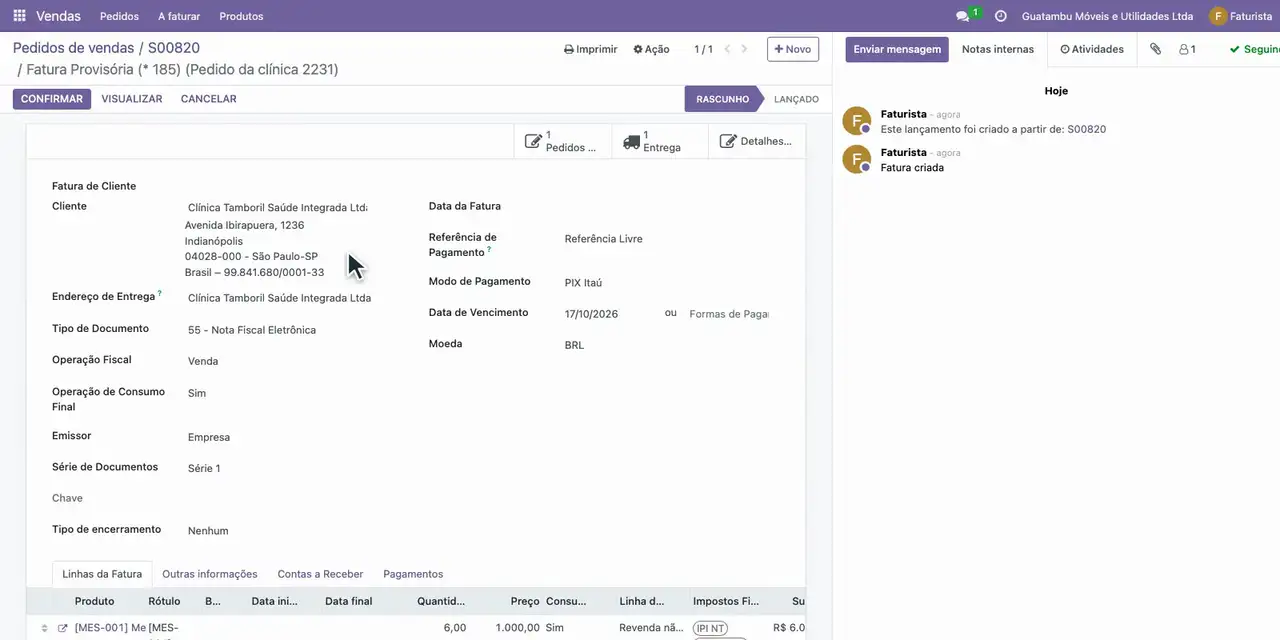Switch to Contas a Receber tab

click(x=320, y=574)
